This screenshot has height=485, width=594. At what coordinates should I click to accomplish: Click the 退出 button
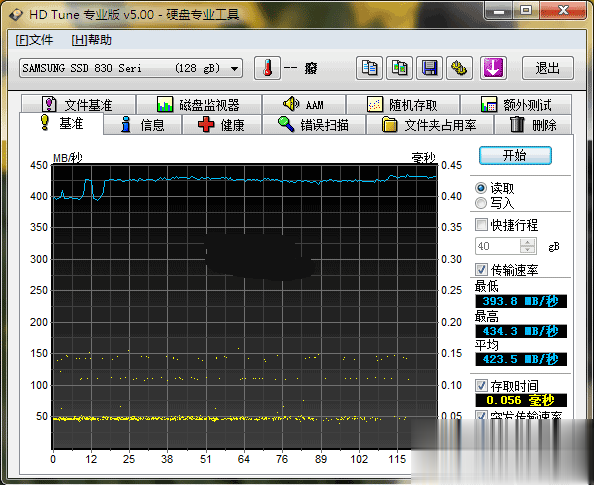(x=548, y=68)
